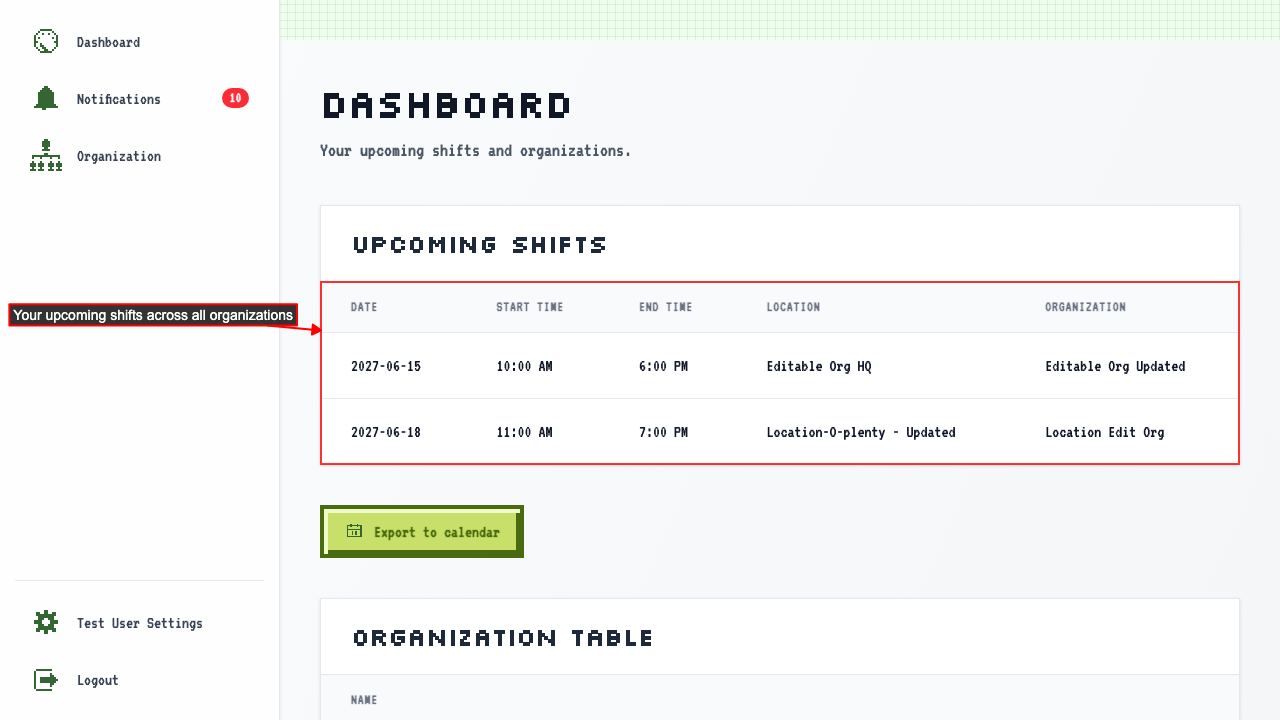1280x720 pixels.
Task: Select Logout text link
Action: coord(98,680)
